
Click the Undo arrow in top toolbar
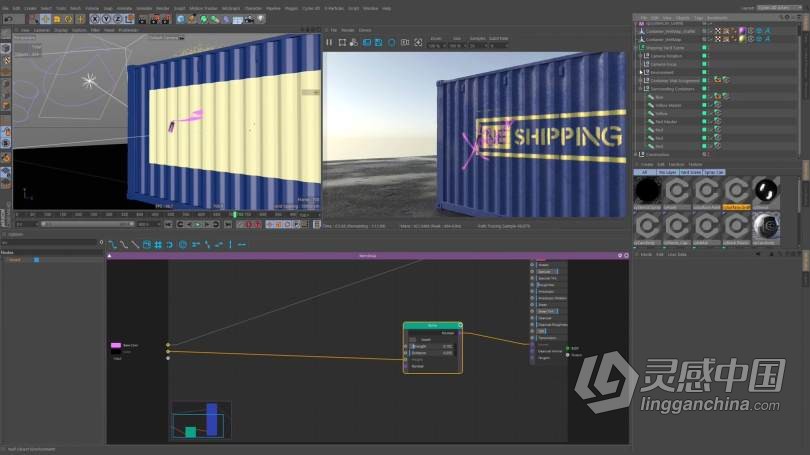[x=8, y=19]
